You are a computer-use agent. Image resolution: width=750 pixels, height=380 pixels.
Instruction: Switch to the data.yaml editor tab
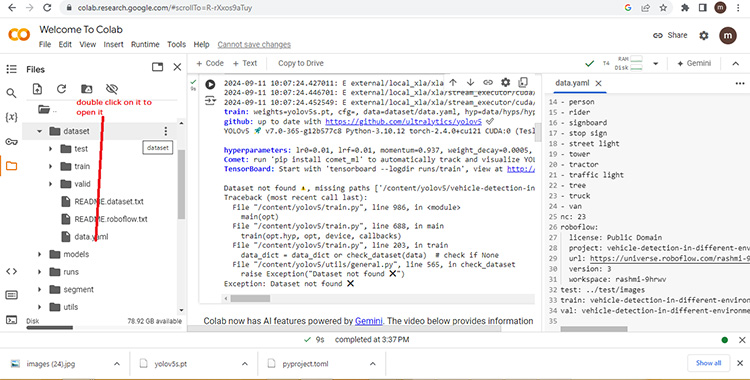point(572,83)
